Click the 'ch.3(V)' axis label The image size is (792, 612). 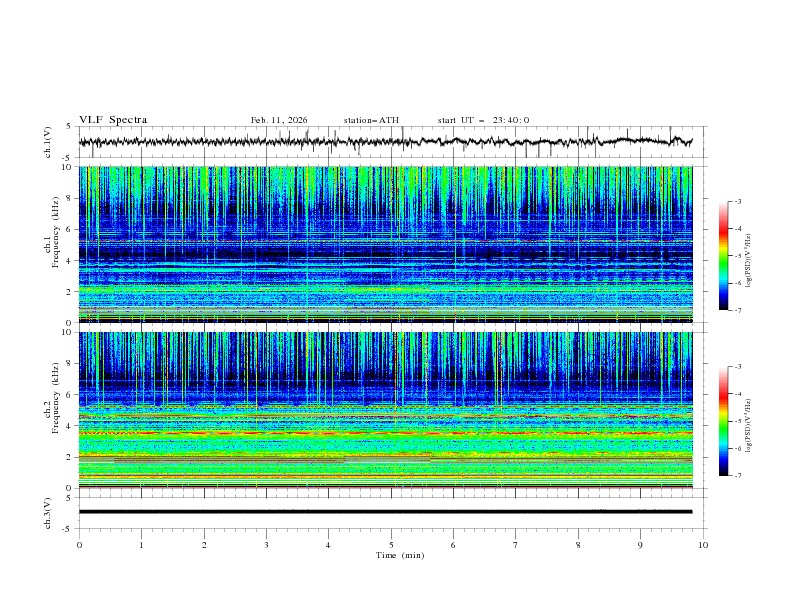click(x=48, y=513)
